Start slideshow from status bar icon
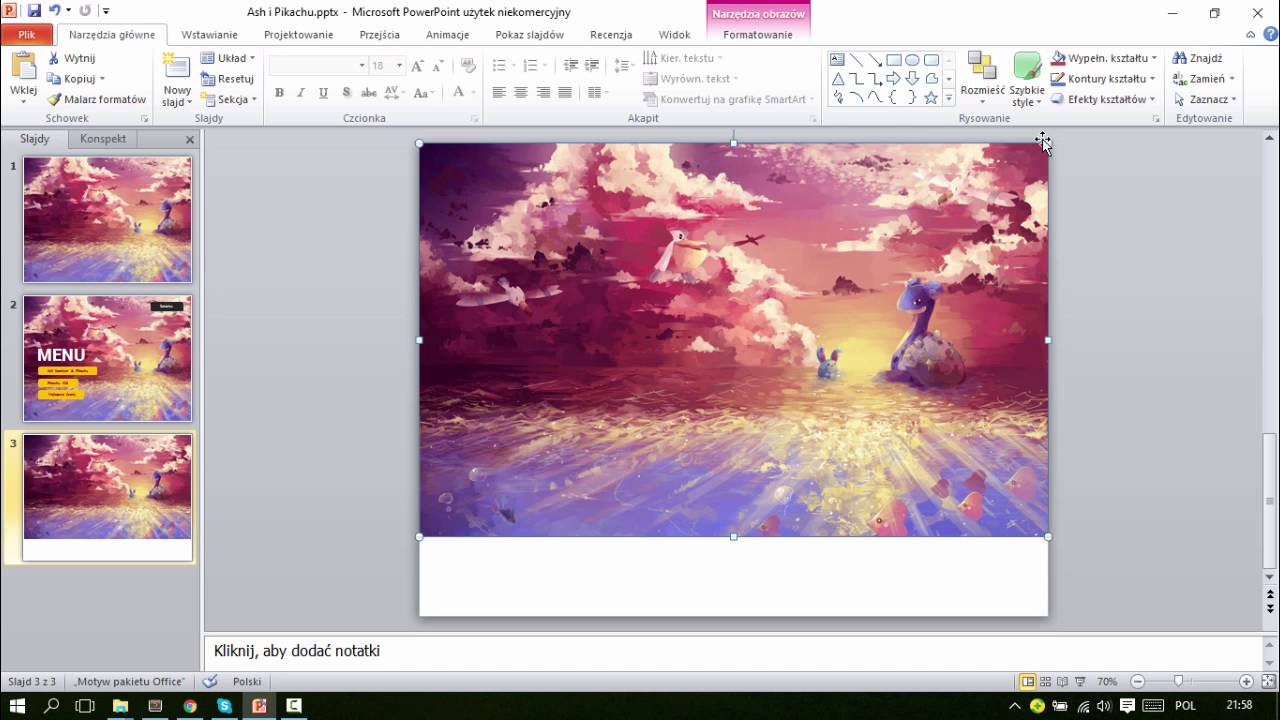 click(x=1079, y=682)
